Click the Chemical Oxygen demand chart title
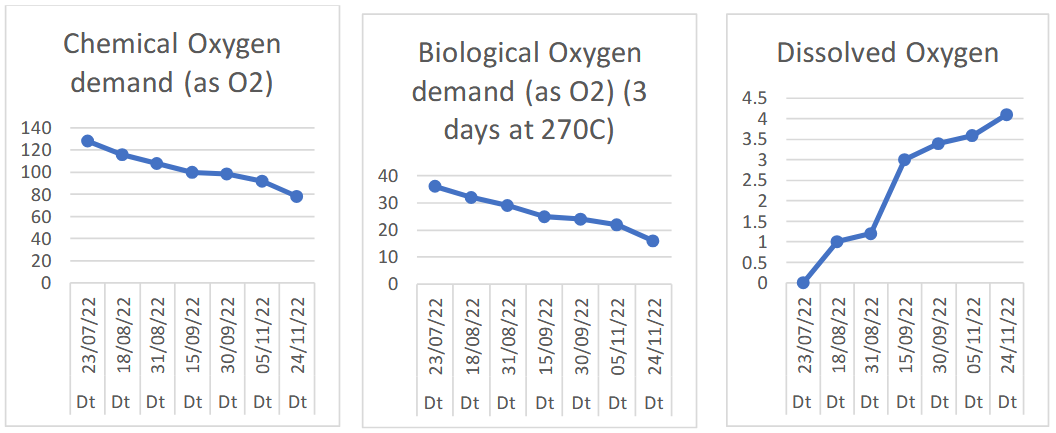The height and width of the screenshot is (433, 1056). 171,62
